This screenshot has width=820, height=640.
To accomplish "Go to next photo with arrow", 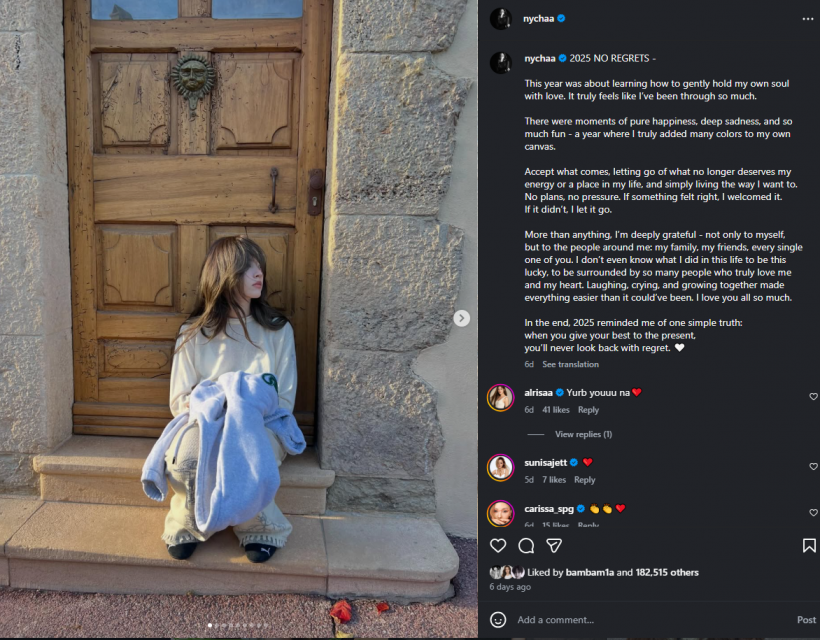I will [461, 318].
